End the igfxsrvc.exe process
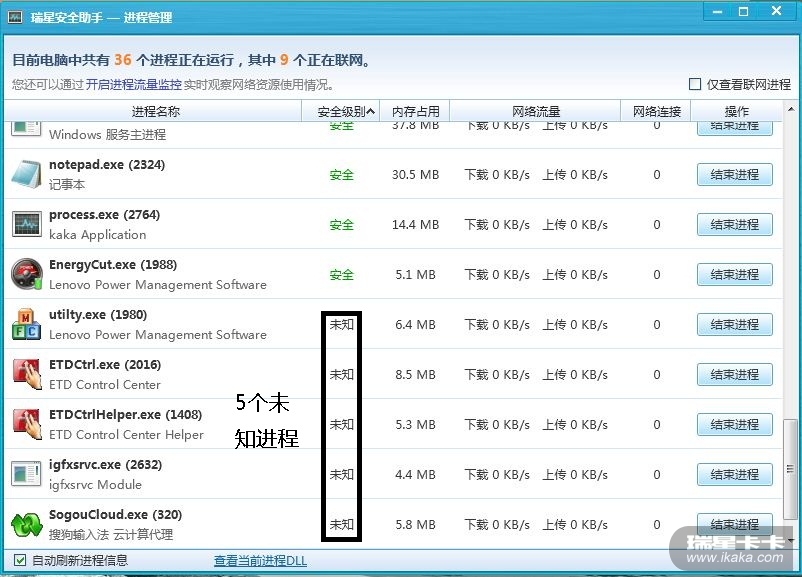Screen dimensions: 802x577 coord(734,474)
